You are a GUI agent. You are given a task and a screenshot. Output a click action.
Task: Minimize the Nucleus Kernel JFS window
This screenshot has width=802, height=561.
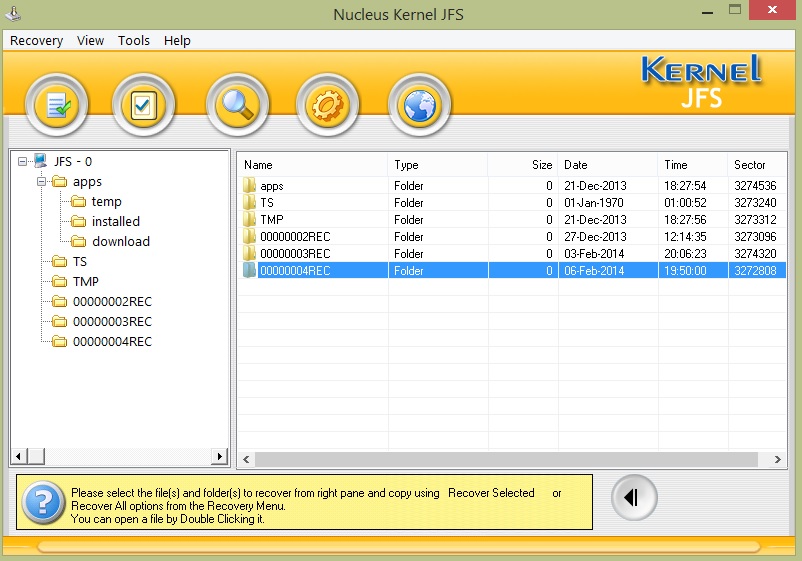pos(707,12)
